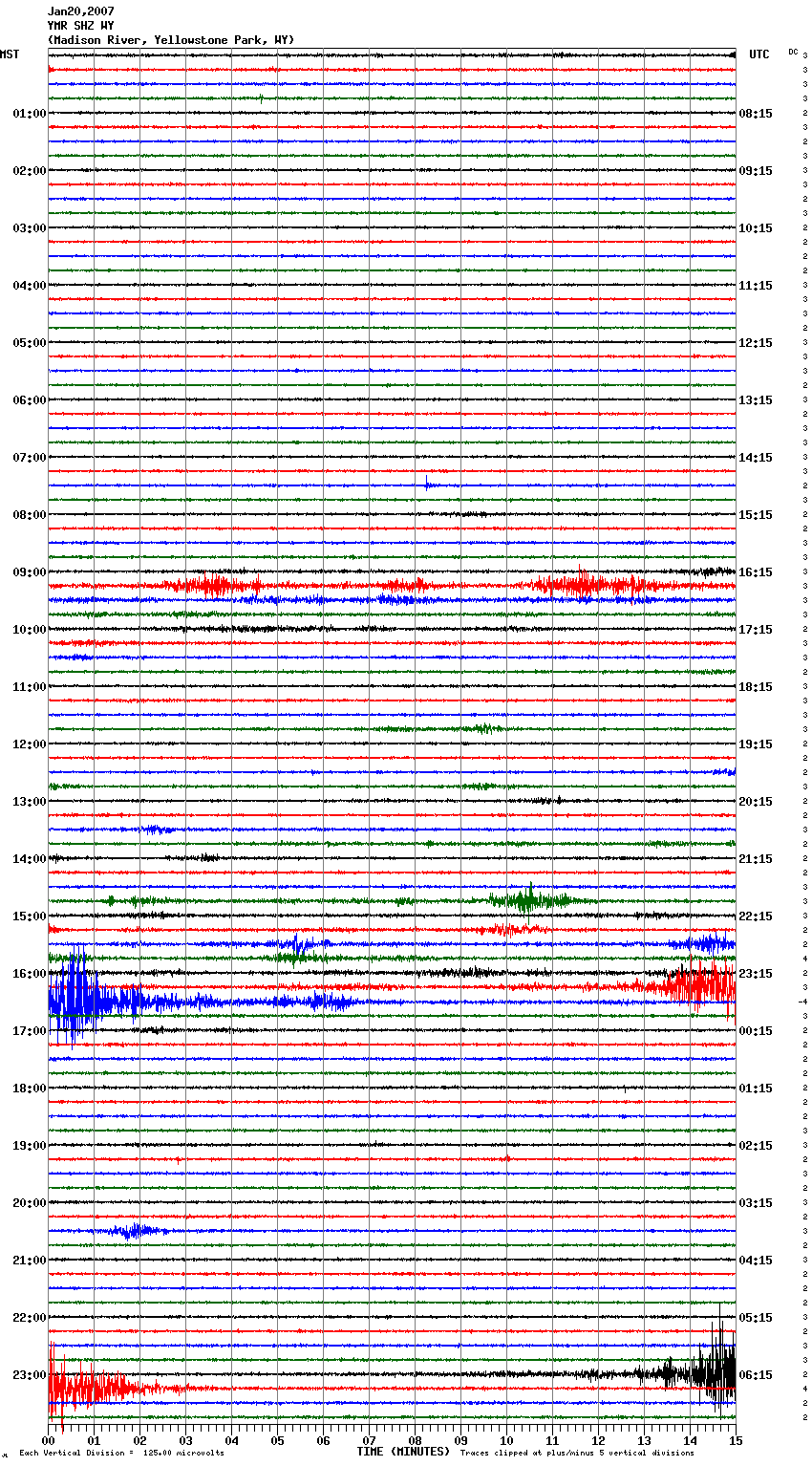Viewport: 812px width, 1466px height.
Task: Select the 21:00 MST time label
Action: pos(30,1261)
